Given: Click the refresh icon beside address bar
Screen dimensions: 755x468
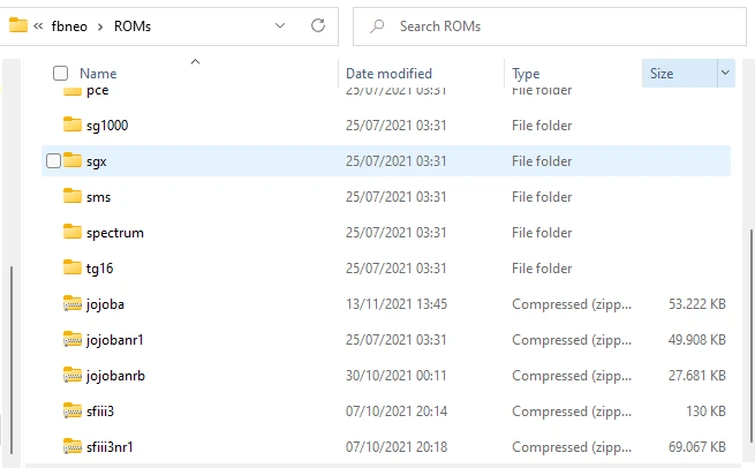Looking at the screenshot, I should pos(318,26).
